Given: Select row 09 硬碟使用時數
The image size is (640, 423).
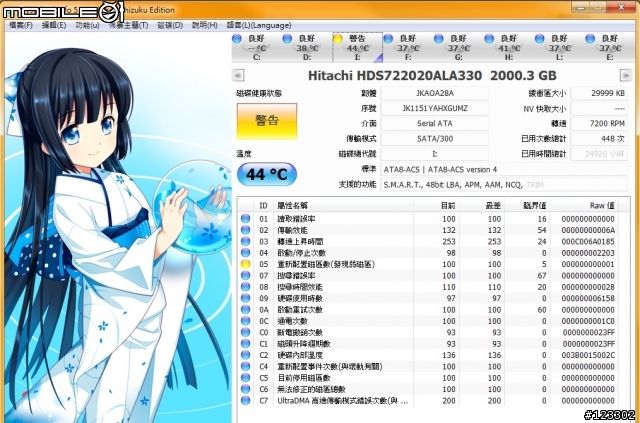Looking at the screenshot, I should pos(428,298).
